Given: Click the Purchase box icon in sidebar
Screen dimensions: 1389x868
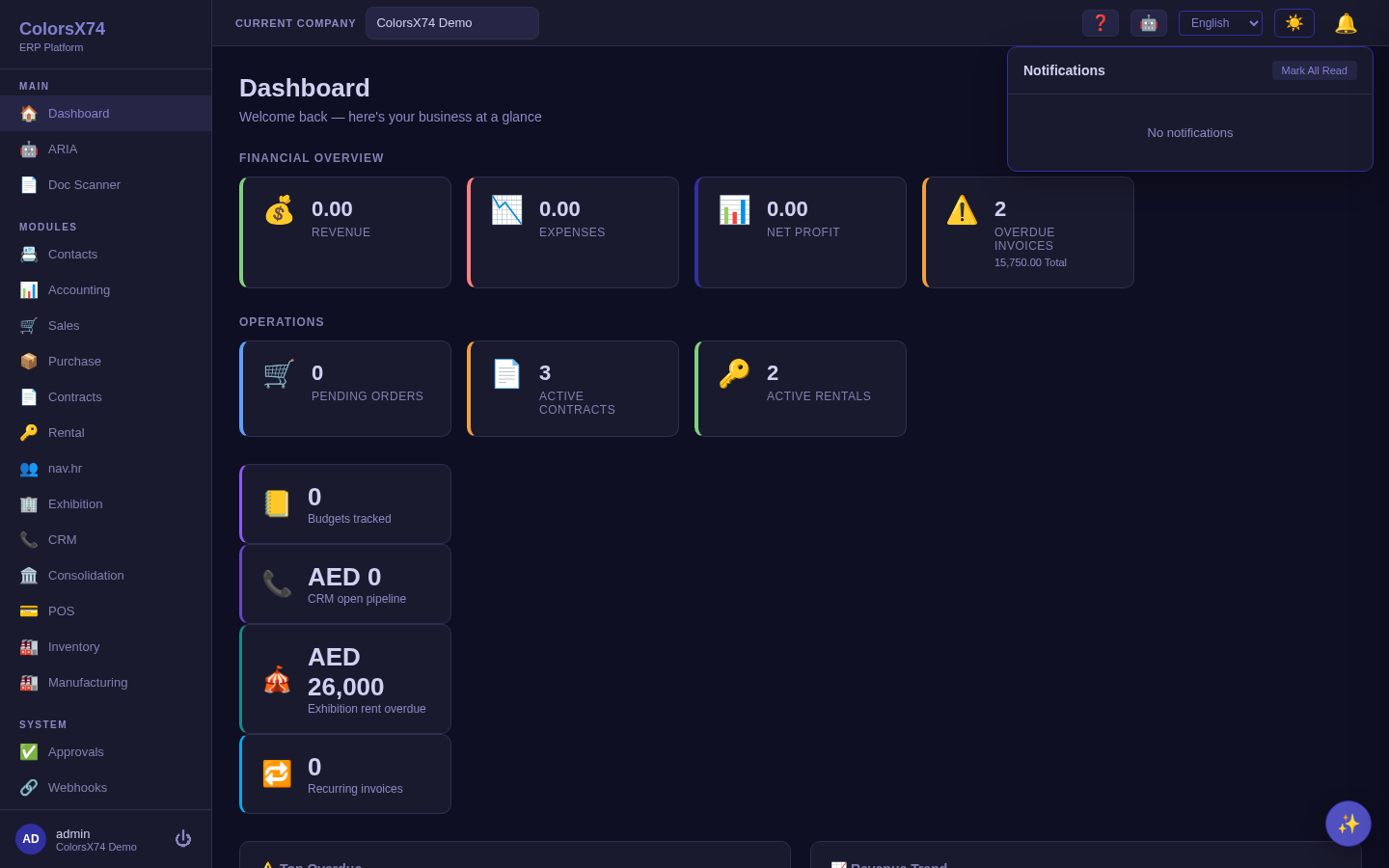Looking at the screenshot, I should pyautogui.click(x=29, y=361).
